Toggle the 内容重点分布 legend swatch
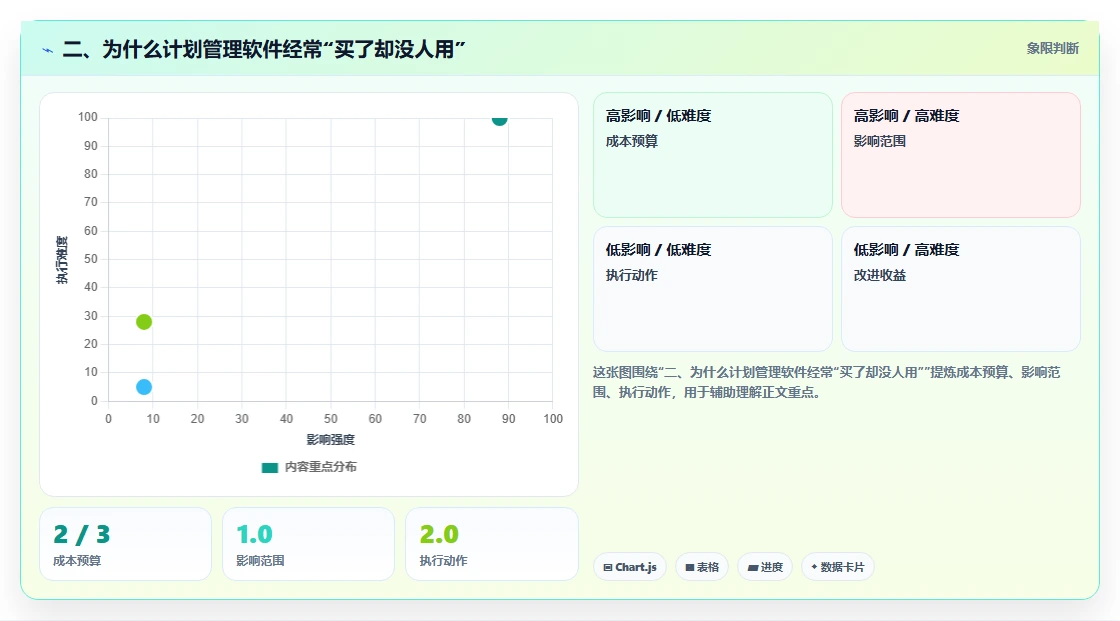The width and height of the screenshot is (1120, 621). [269, 467]
